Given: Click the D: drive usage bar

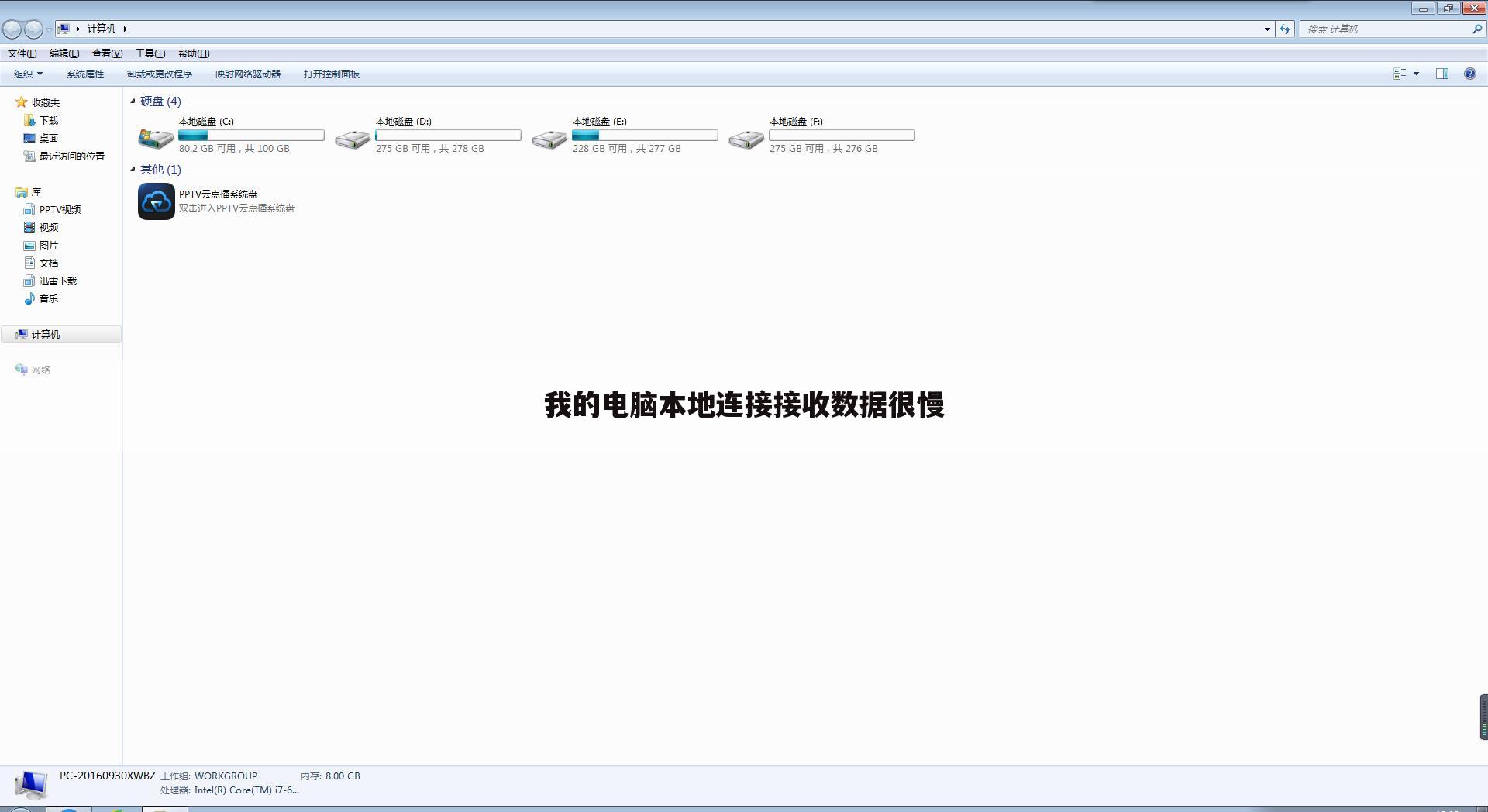Looking at the screenshot, I should 448,135.
